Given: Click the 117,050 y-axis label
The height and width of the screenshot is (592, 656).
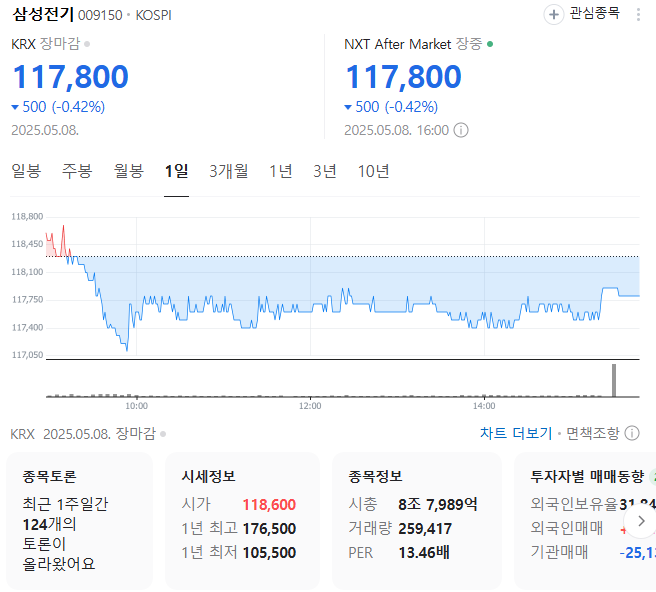Looking at the screenshot, I should pos(27,355).
